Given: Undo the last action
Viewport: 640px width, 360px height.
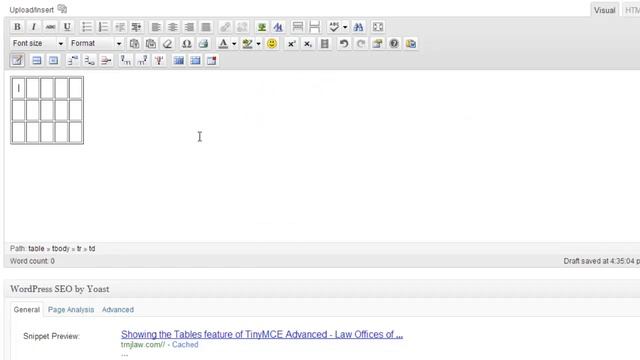Looking at the screenshot, I should pyautogui.click(x=344, y=44).
